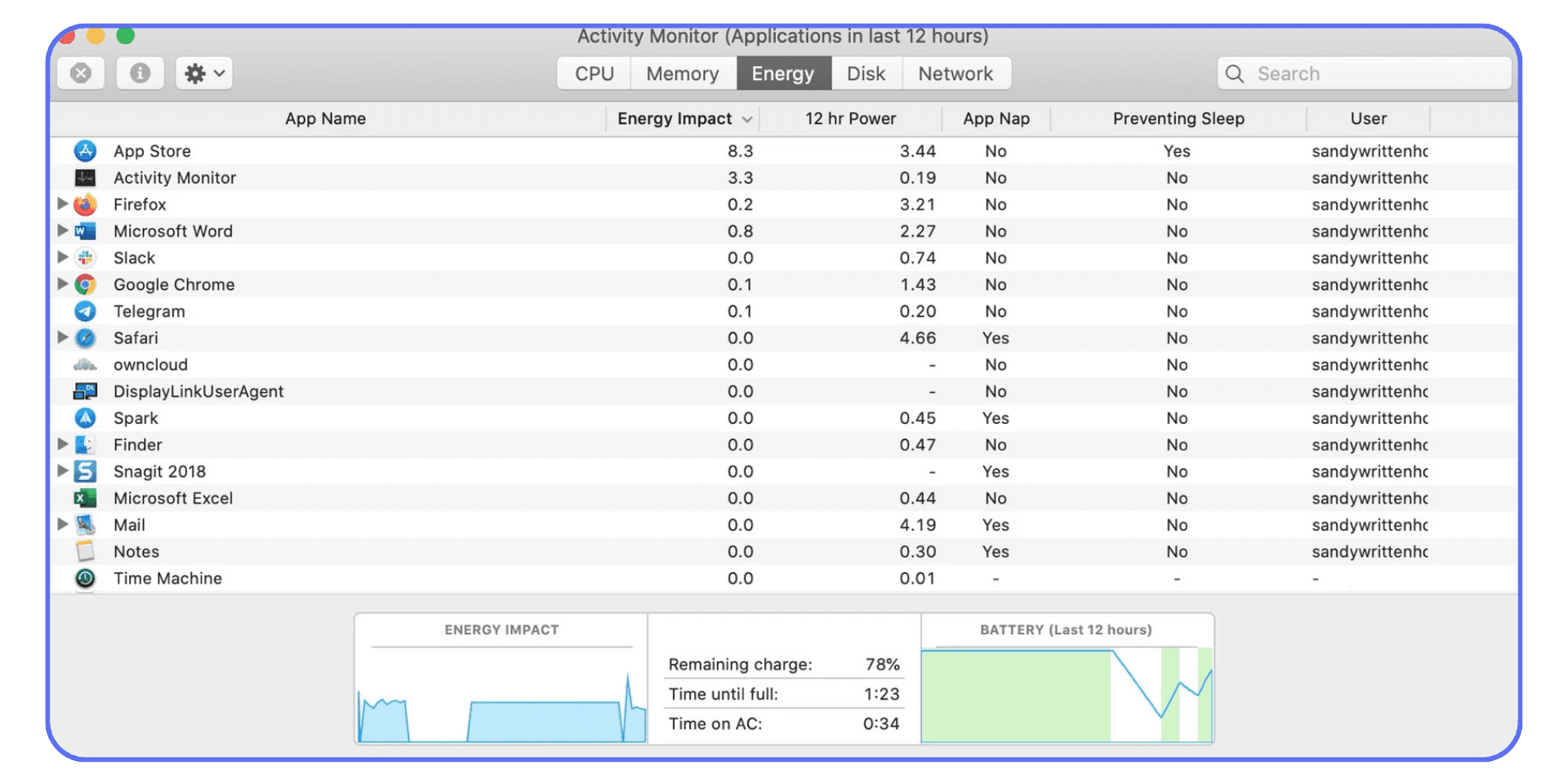
Task: Click the Time Machine clock icon
Action: (85, 578)
